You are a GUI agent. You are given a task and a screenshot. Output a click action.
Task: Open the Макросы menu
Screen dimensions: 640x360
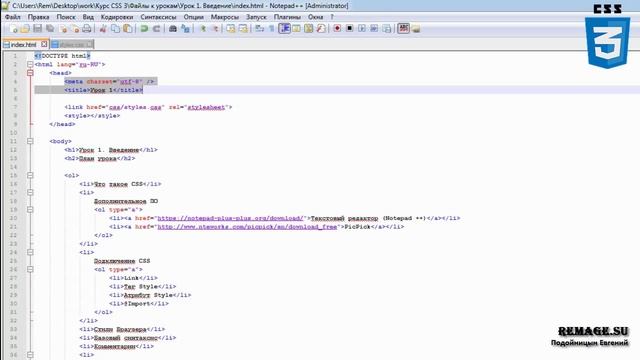224,17
